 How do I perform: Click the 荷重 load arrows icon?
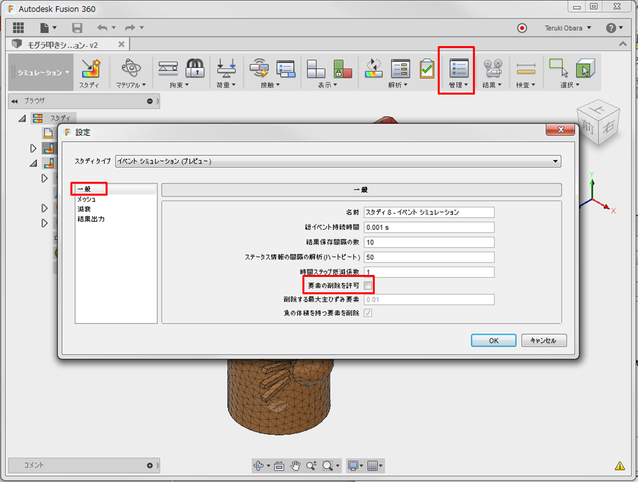[x=226, y=68]
